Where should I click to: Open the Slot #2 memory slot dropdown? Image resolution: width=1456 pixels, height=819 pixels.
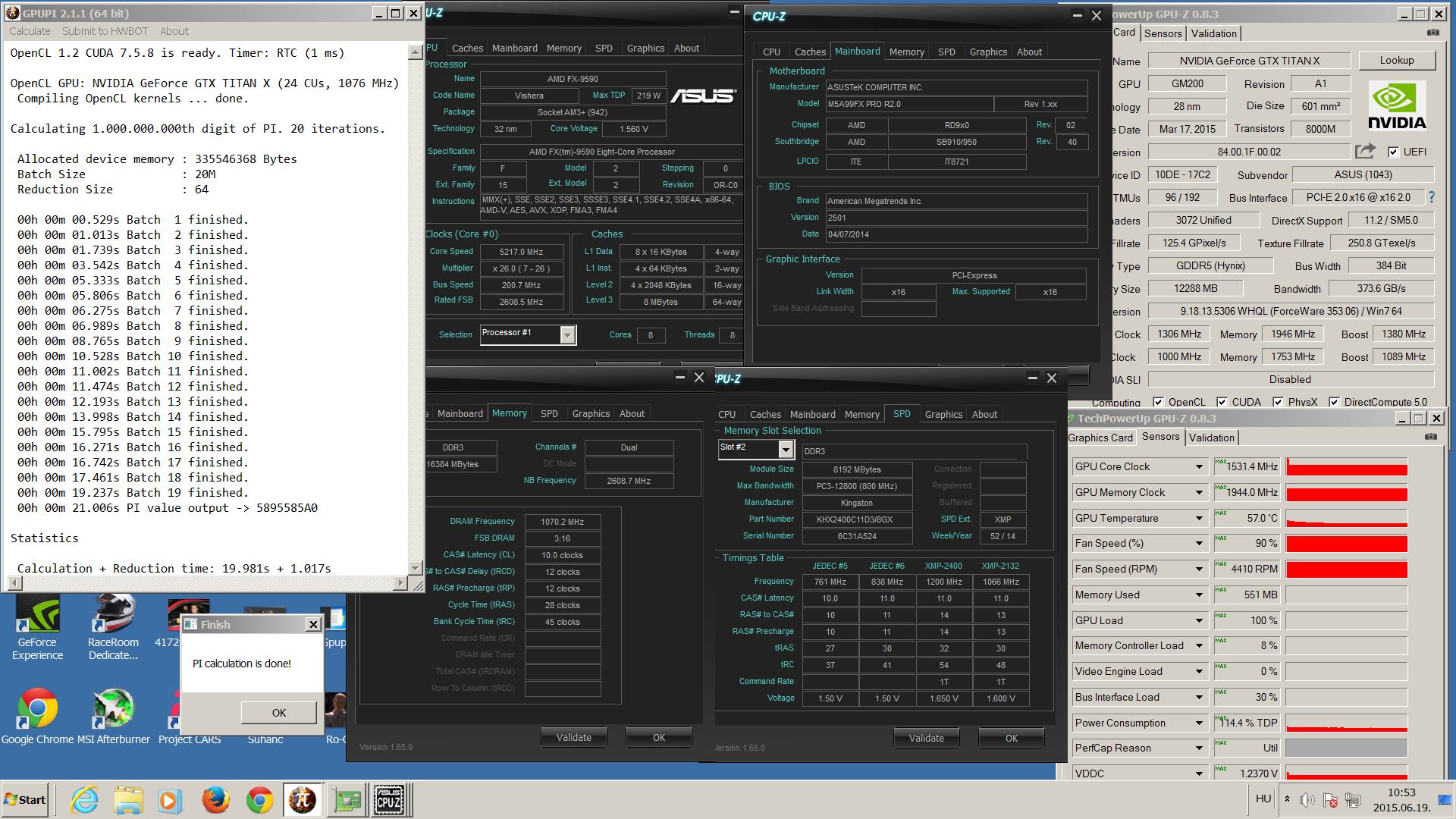tap(786, 450)
